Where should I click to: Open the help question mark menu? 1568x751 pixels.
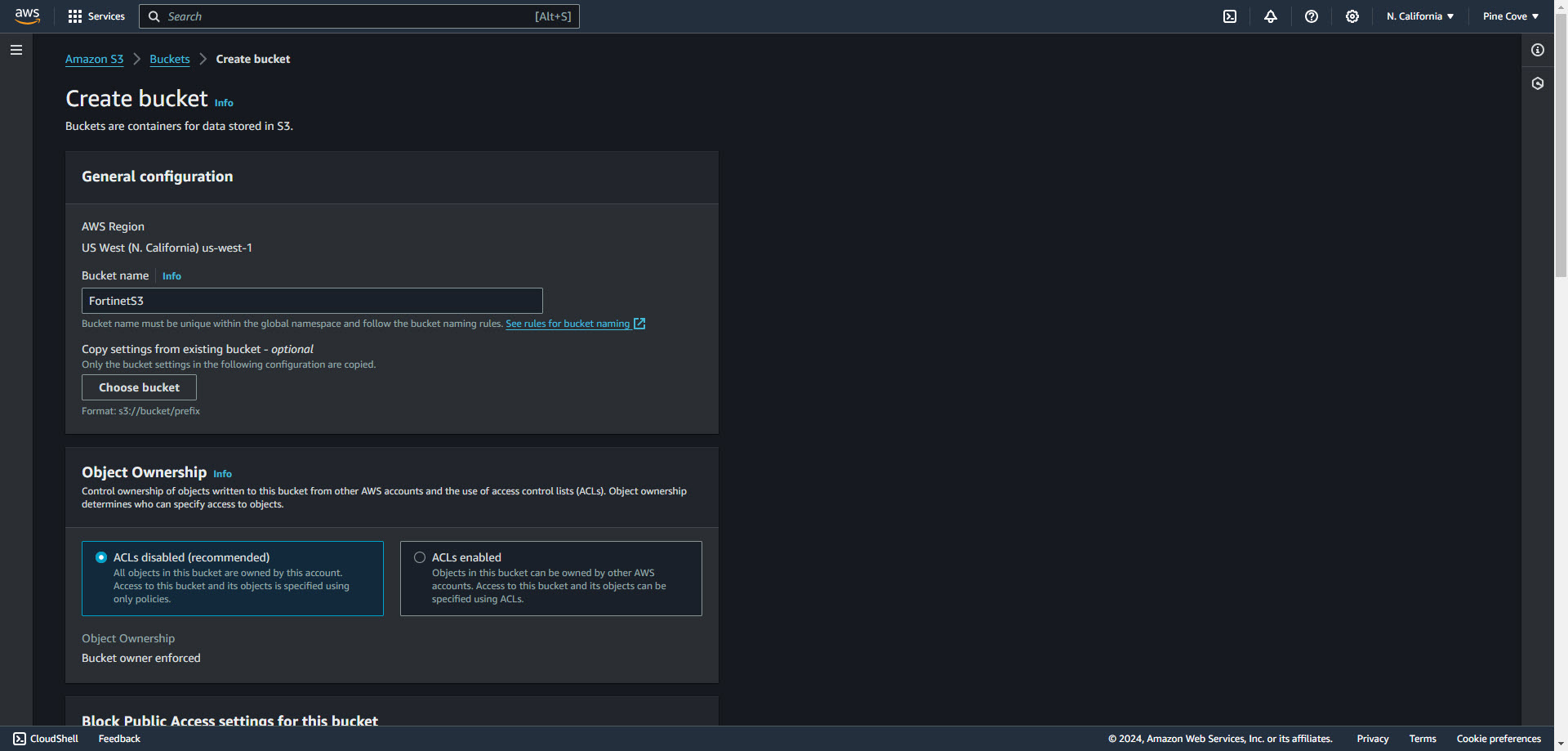coord(1312,16)
